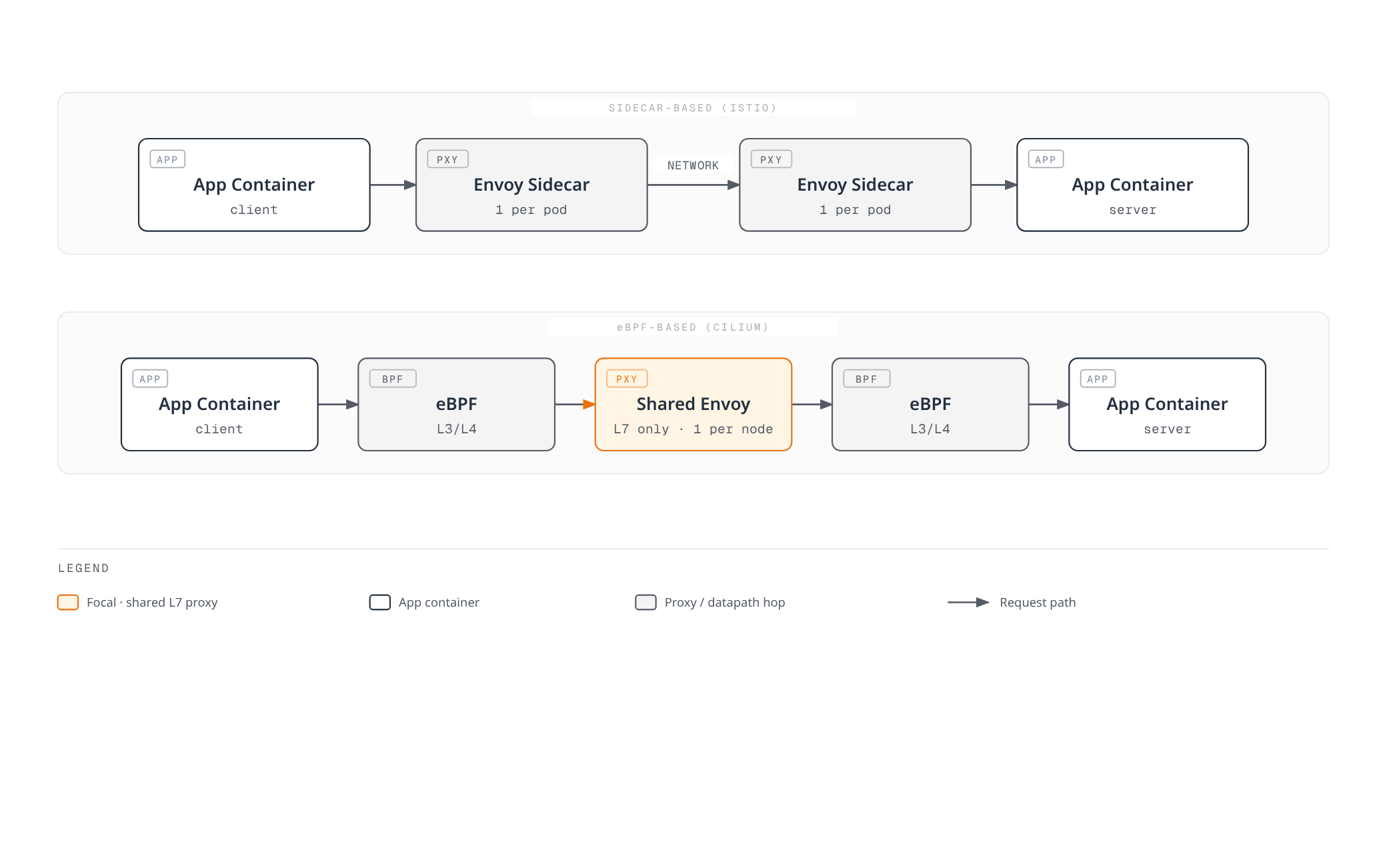Click the SIDECAR-BASED (ISTIO) group title

point(693,108)
